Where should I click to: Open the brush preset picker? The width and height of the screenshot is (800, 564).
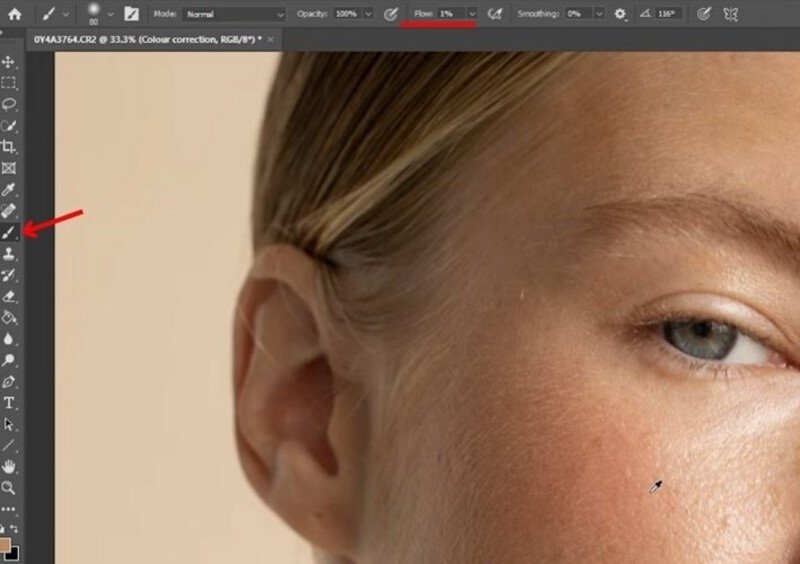[111, 14]
